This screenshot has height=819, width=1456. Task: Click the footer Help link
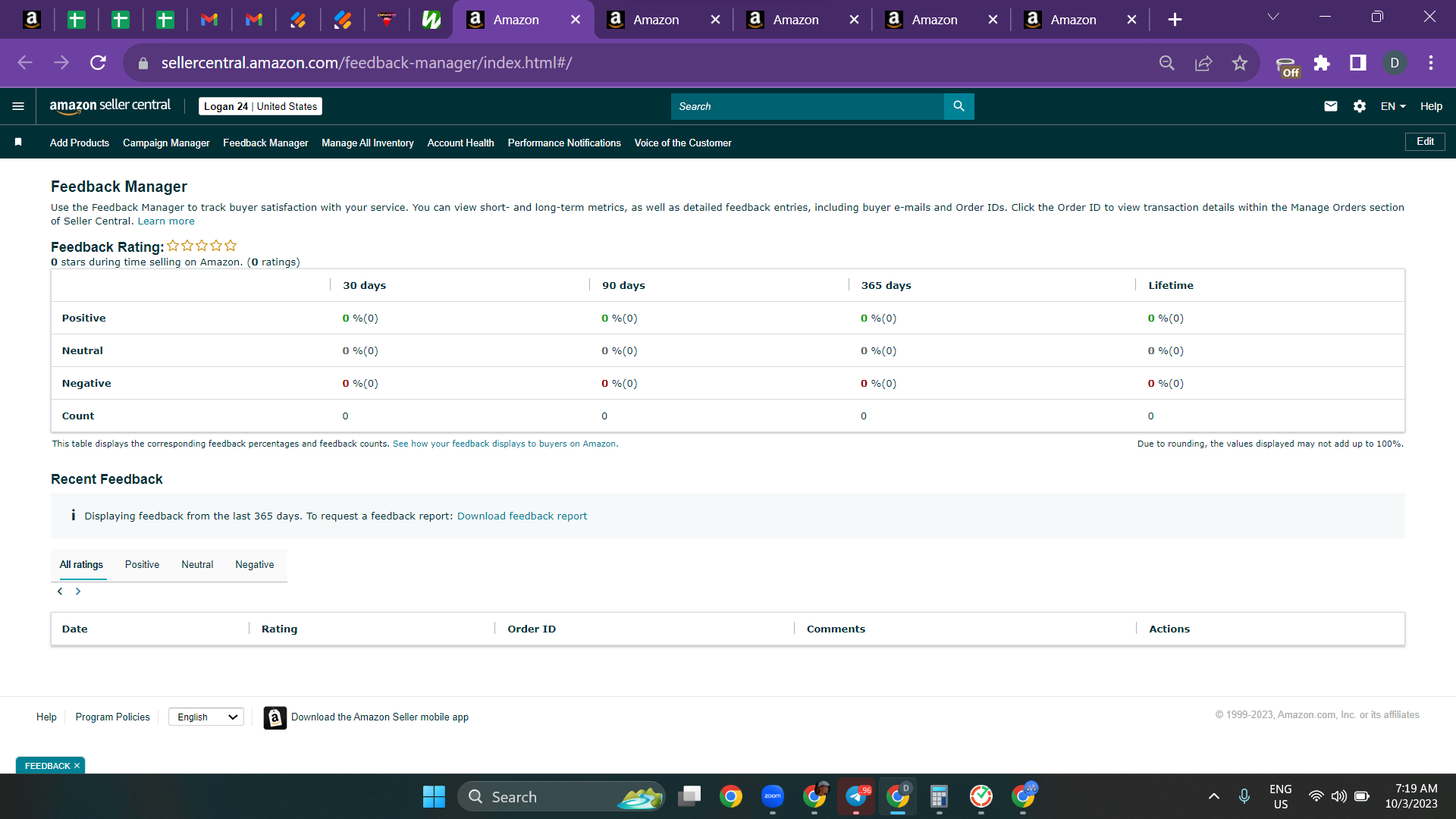point(46,717)
